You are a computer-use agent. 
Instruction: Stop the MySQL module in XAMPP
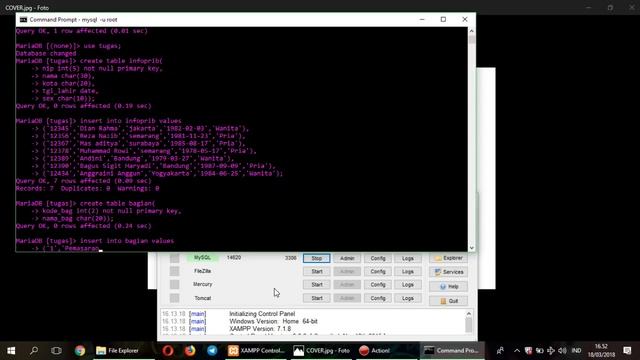[x=316, y=258]
